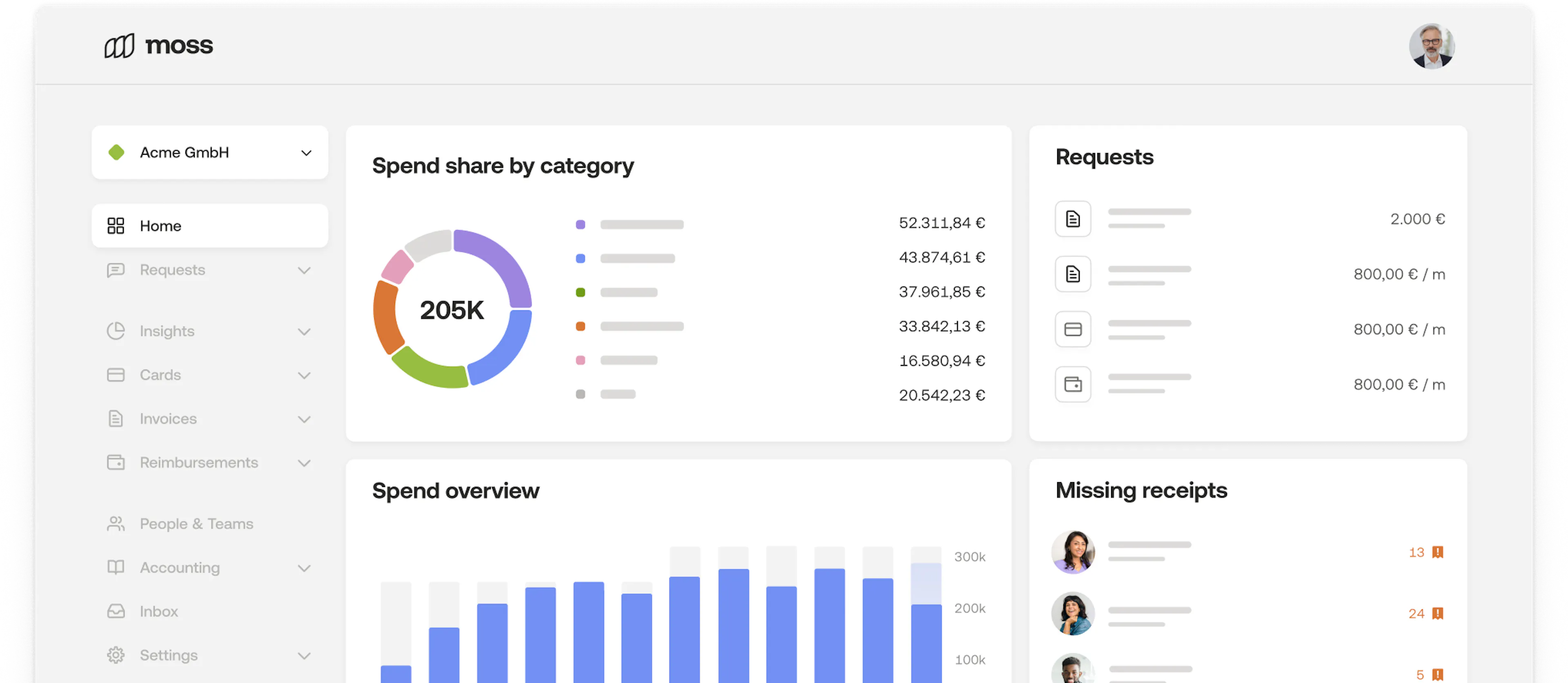The image size is (1568, 683).
Task: Click the green Acme GmbH diamond icon
Action: coord(116,152)
